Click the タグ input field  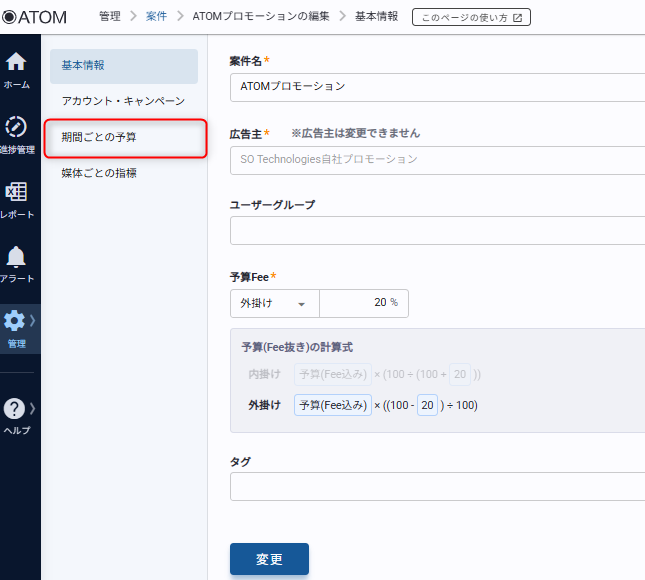437,486
